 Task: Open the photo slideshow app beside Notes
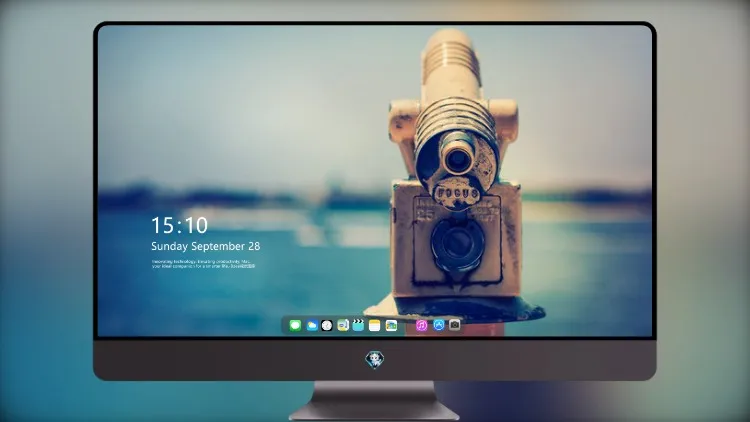[x=391, y=325]
